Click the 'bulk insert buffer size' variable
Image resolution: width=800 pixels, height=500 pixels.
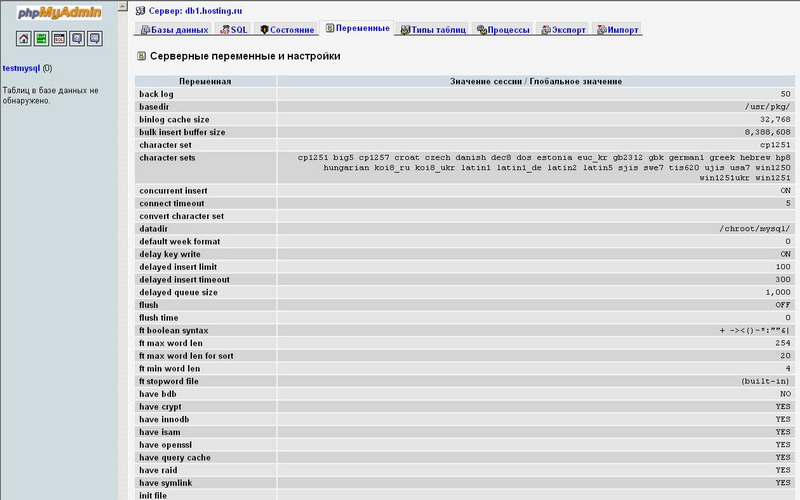point(182,133)
